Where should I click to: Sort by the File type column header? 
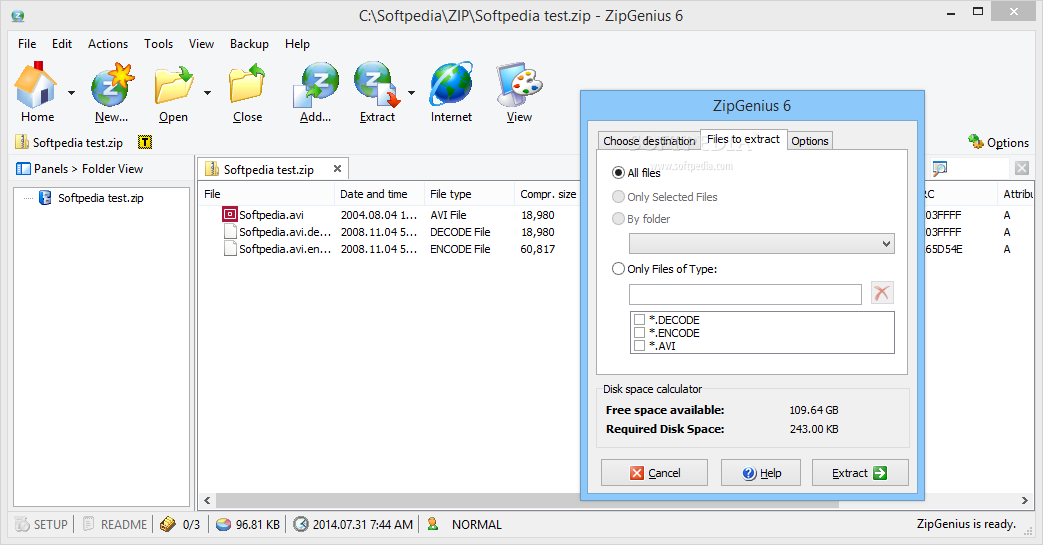(470, 194)
